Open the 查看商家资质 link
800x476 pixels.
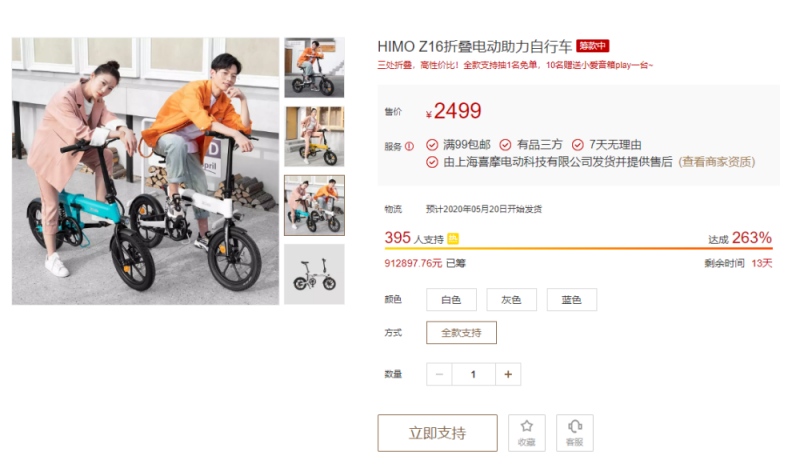tap(717, 162)
